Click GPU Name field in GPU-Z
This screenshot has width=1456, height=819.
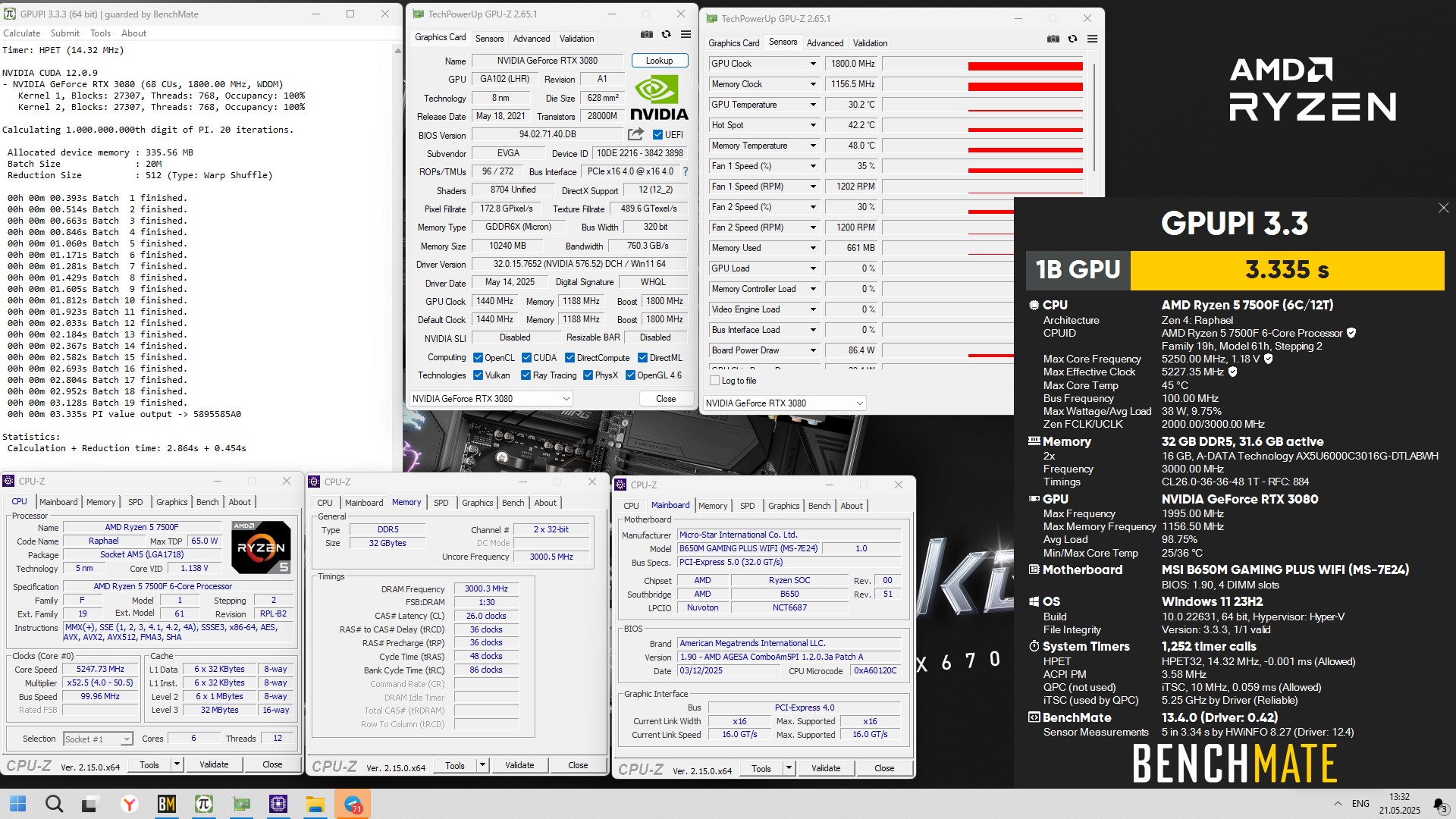point(548,61)
